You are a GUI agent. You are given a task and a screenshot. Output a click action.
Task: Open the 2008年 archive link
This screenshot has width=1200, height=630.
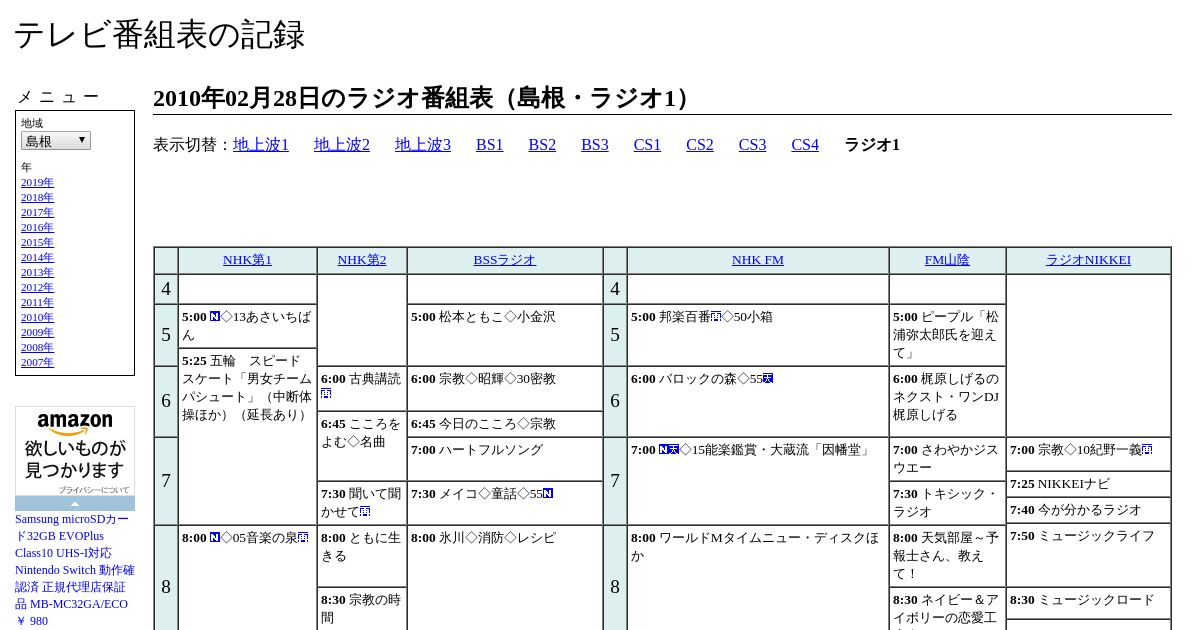[x=37, y=347]
